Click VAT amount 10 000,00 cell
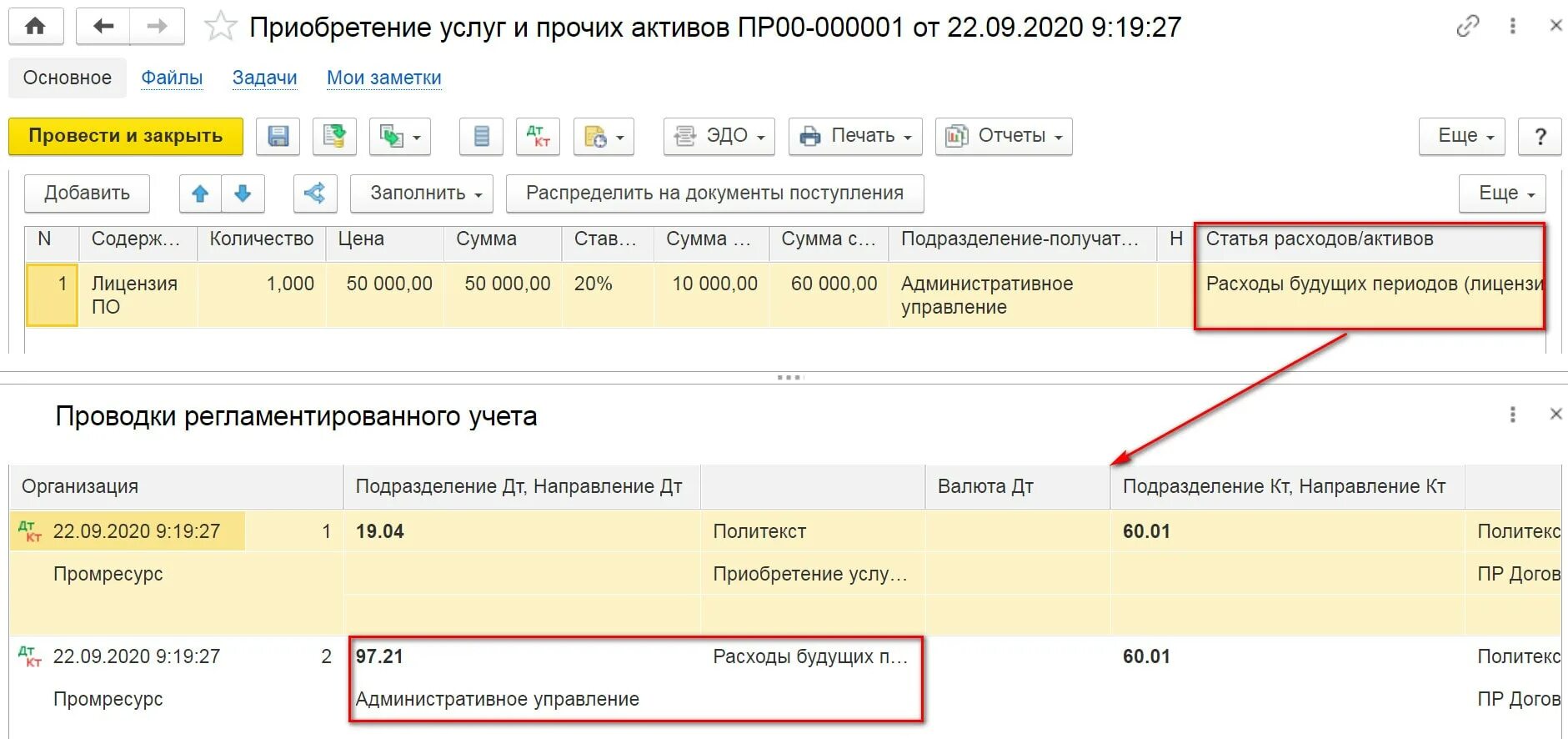Viewport: 1568px width, 739px height. pos(711,295)
